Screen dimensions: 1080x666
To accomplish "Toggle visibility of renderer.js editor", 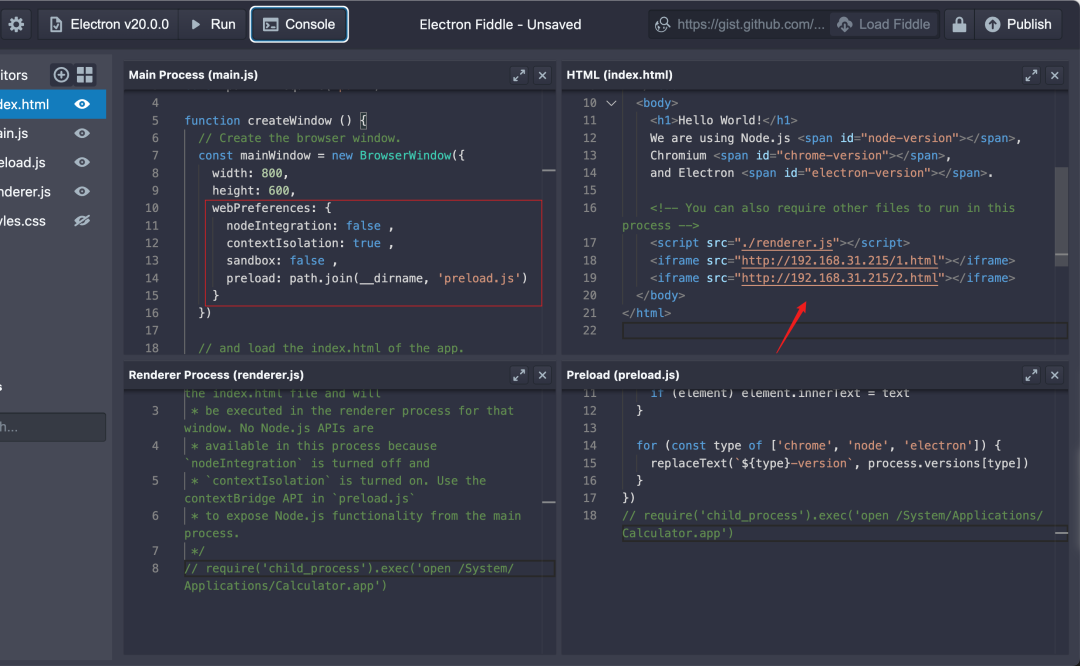I will click(x=82, y=191).
